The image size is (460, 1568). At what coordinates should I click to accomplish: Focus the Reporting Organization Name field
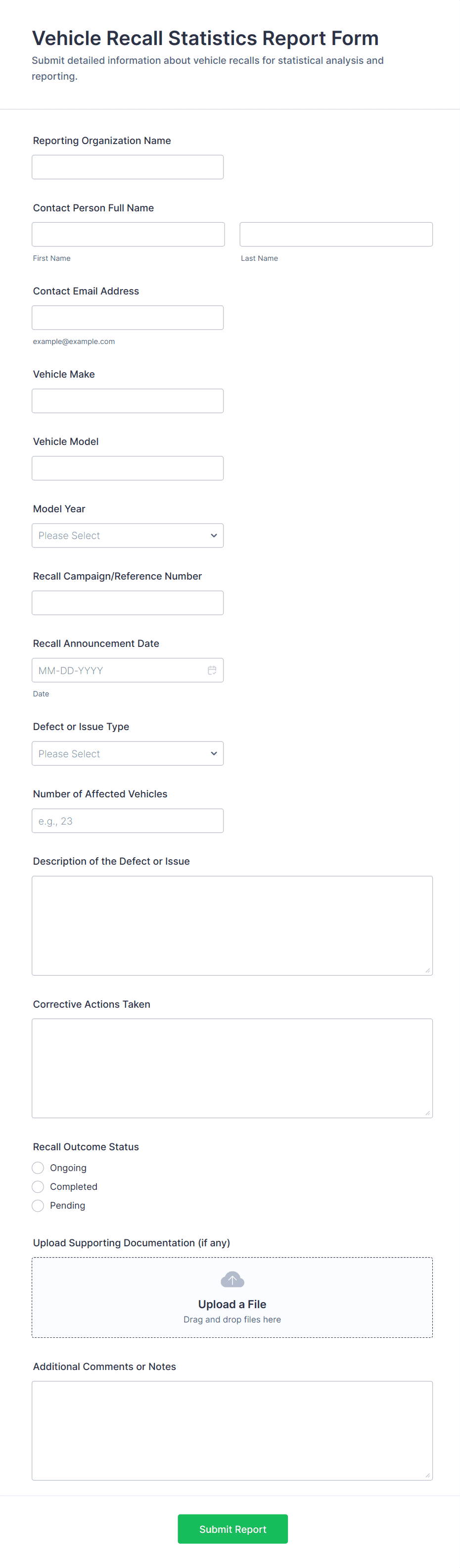[127, 167]
